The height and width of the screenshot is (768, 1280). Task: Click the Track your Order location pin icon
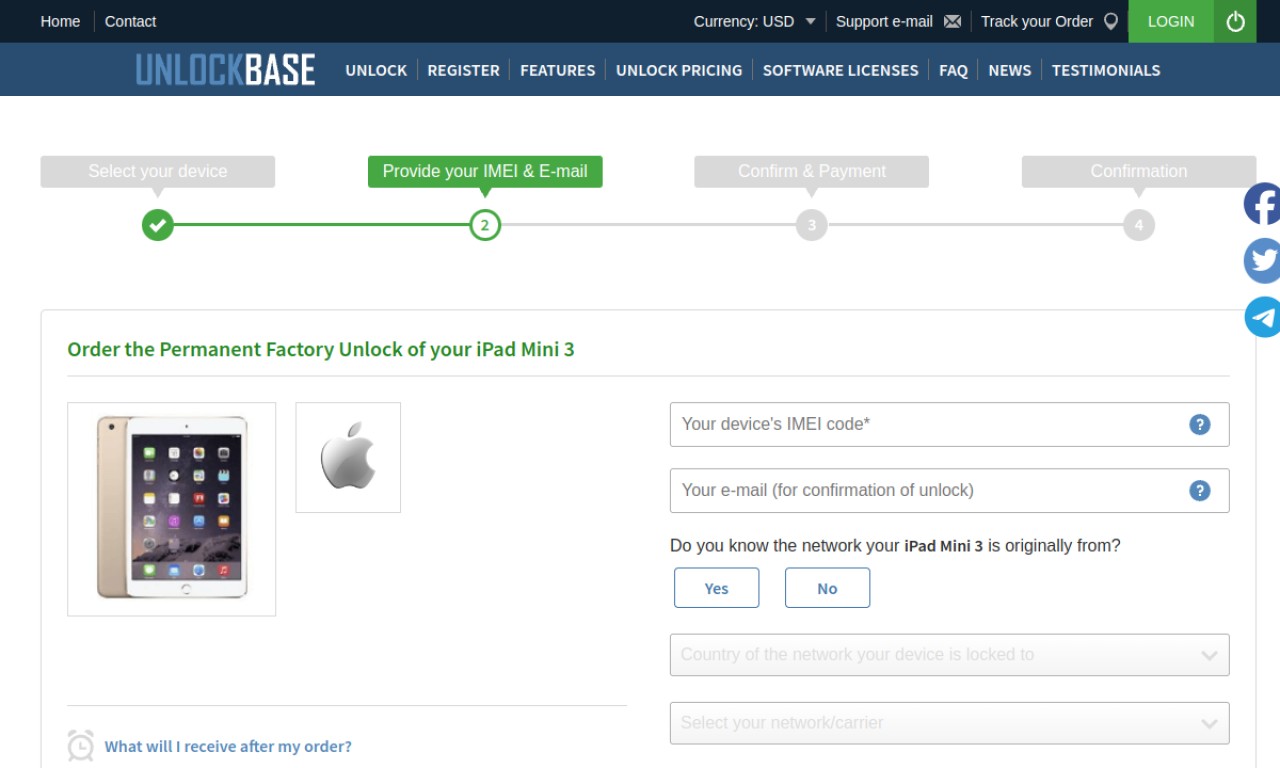tap(1110, 21)
